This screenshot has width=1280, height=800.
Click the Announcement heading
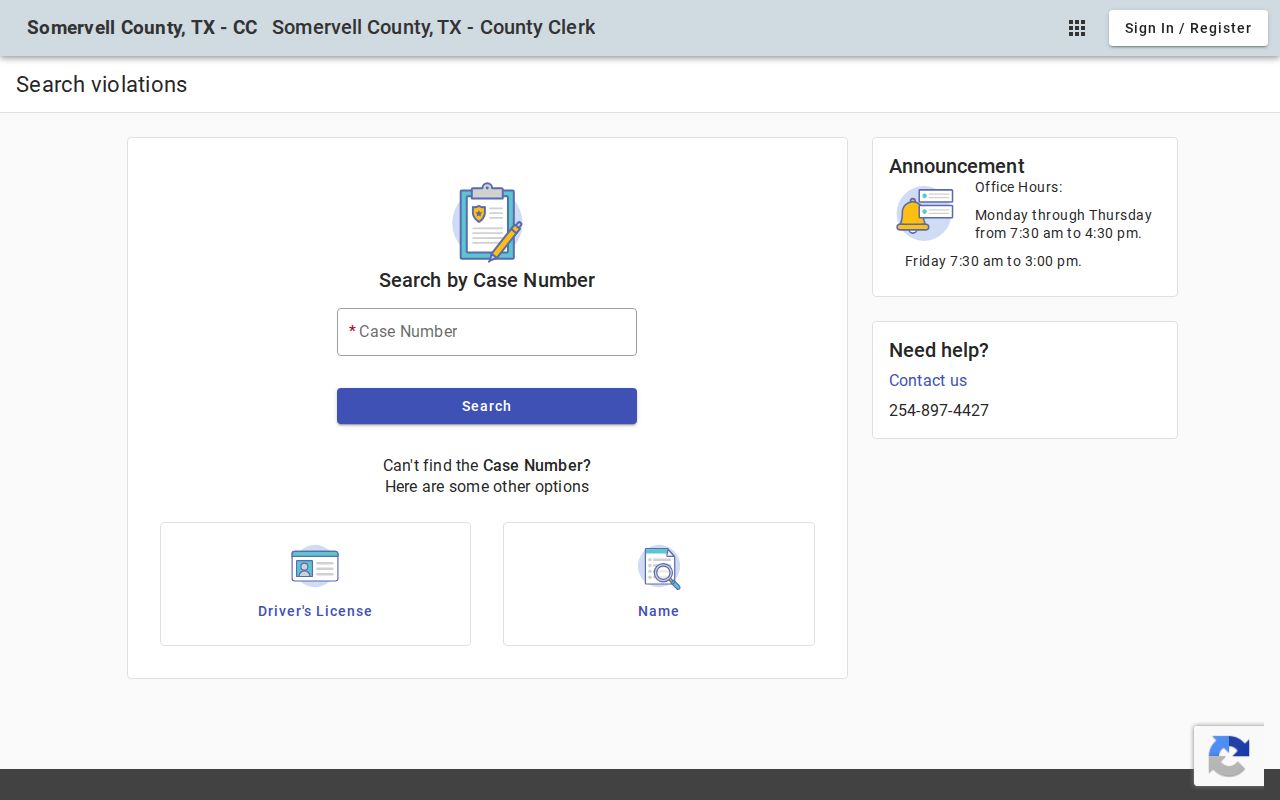pyautogui.click(x=957, y=166)
